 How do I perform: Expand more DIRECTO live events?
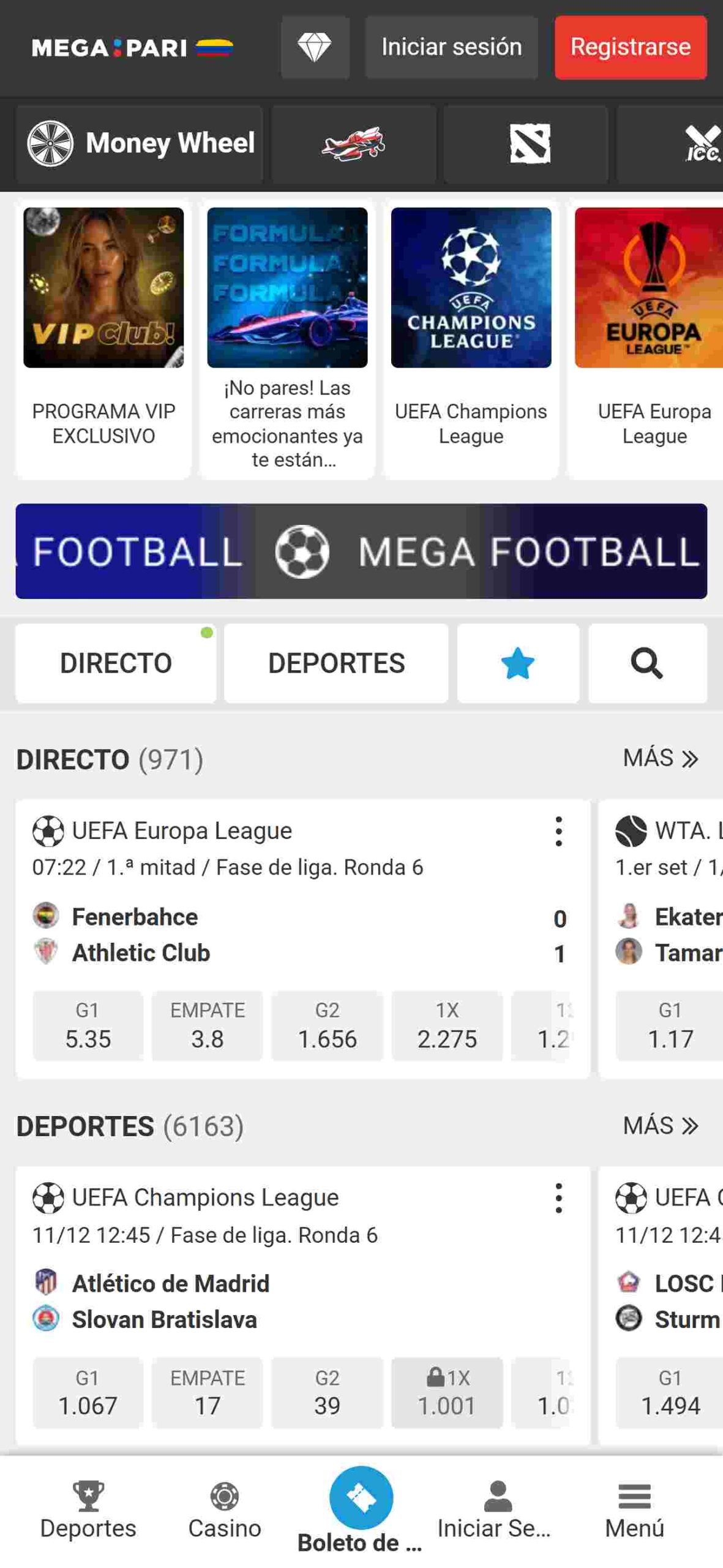[x=660, y=758]
